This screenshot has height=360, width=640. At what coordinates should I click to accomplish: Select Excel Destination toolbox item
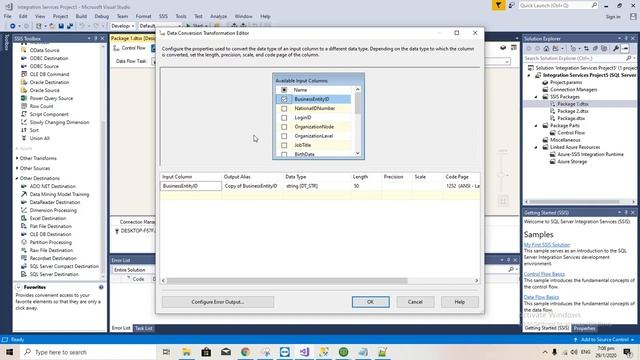tap(48, 218)
